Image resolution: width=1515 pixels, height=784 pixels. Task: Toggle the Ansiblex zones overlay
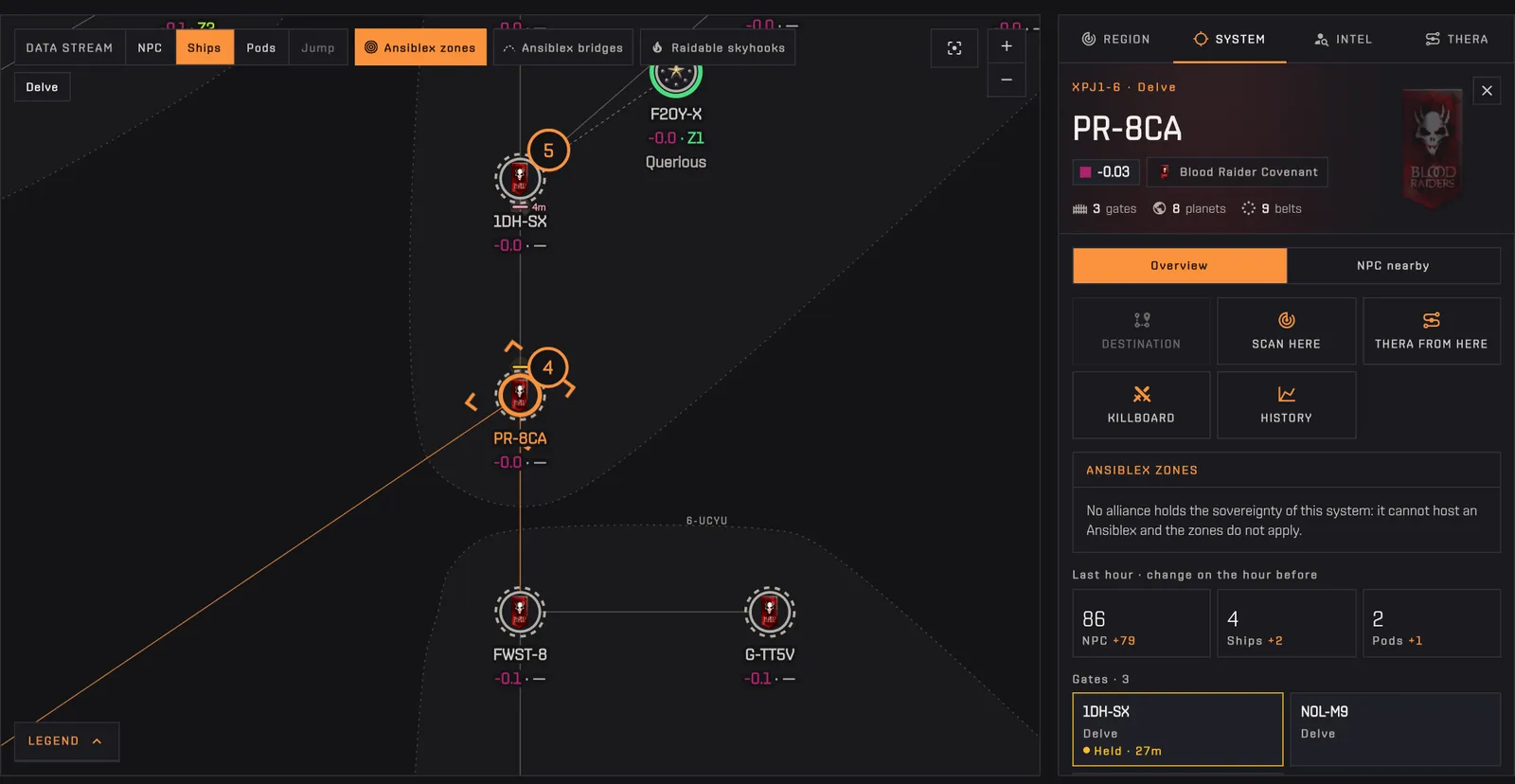pyautogui.click(x=420, y=47)
